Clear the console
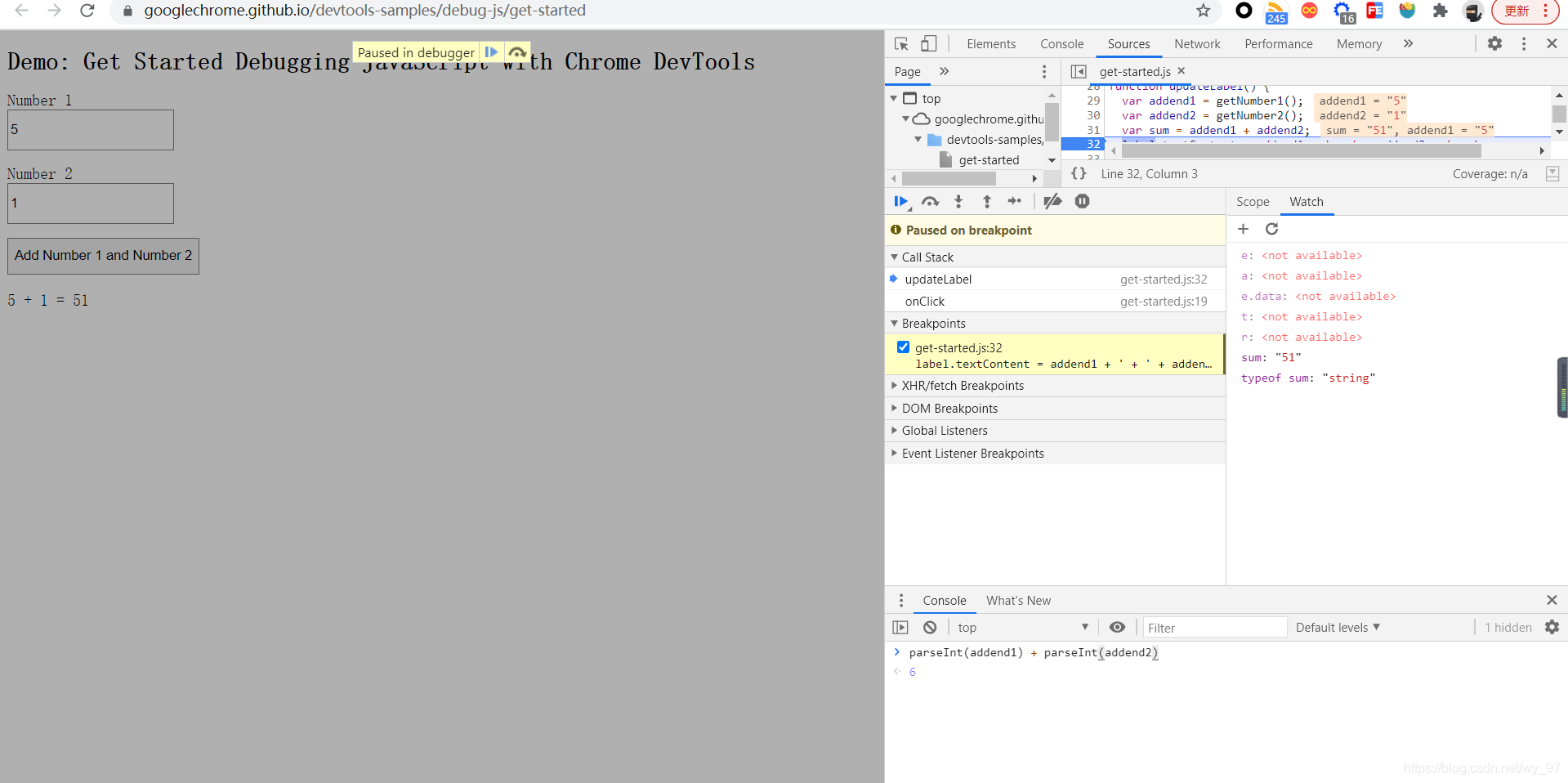 pyautogui.click(x=930, y=627)
